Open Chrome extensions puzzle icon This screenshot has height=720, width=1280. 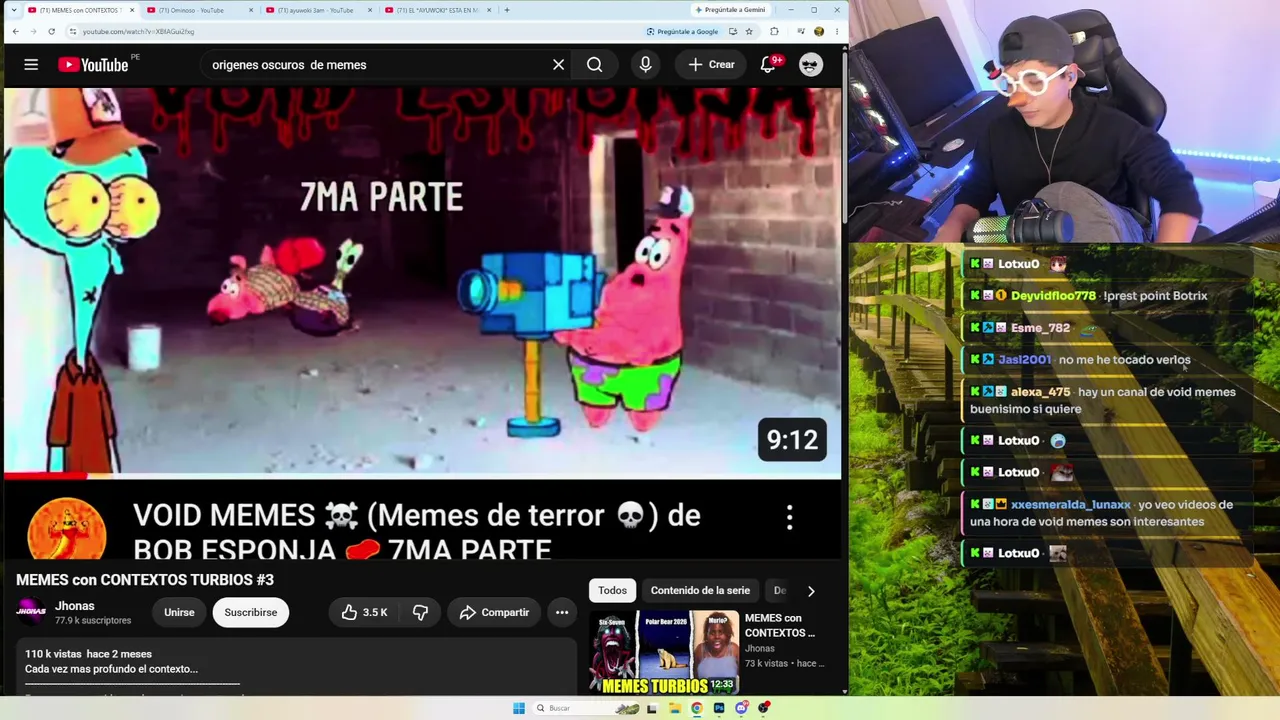pos(774,31)
